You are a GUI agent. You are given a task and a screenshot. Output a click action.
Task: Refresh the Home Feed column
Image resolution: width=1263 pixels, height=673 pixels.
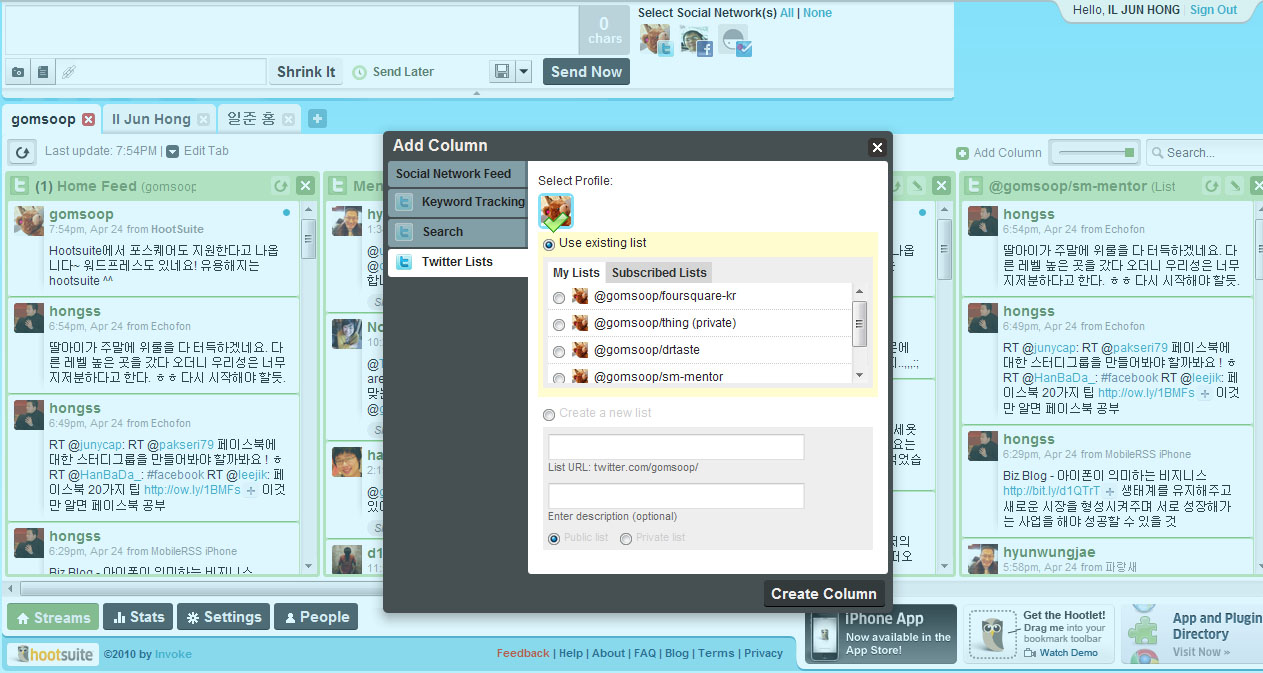pyautogui.click(x=281, y=186)
